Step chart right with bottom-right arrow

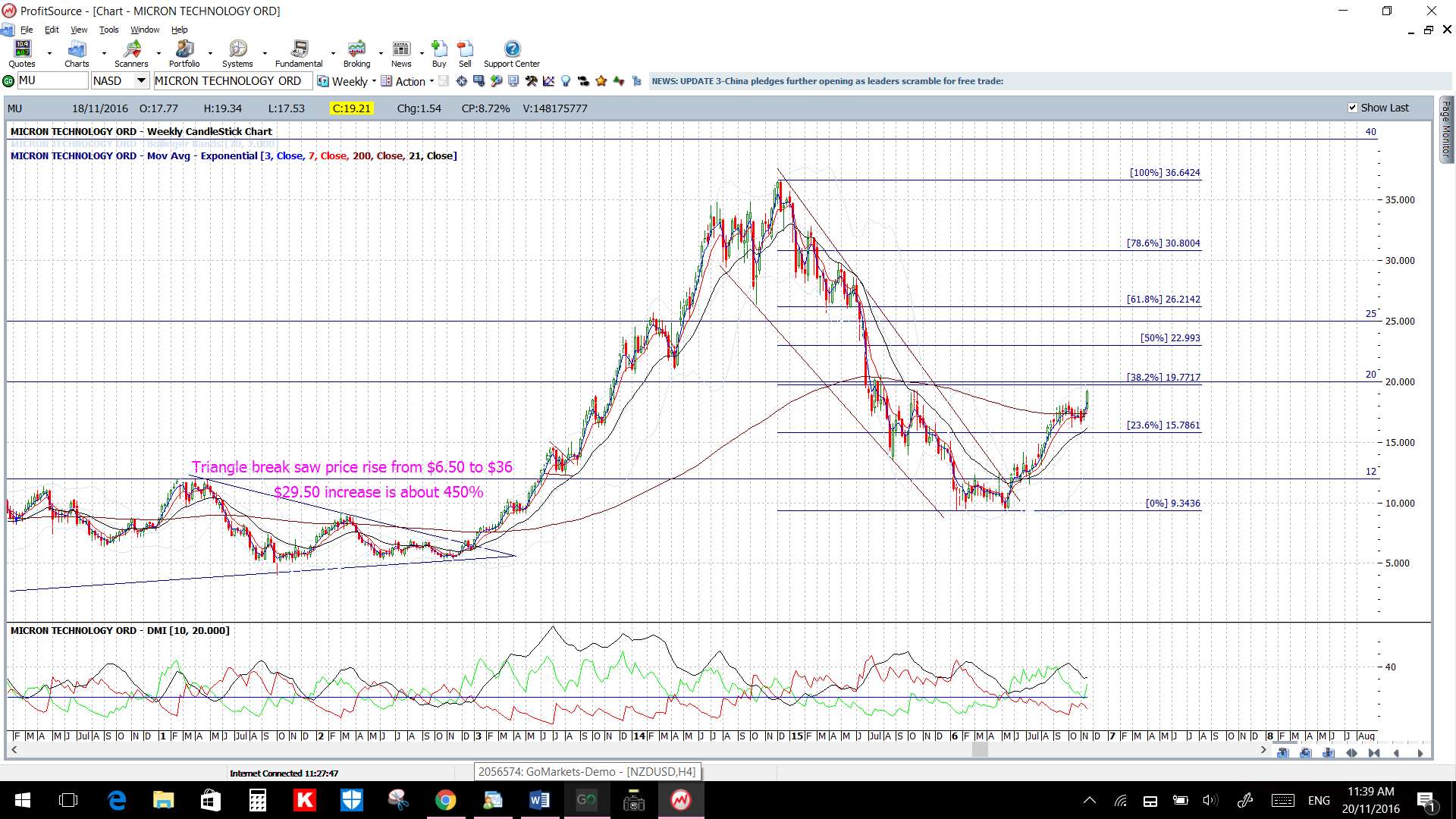tap(1420, 753)
